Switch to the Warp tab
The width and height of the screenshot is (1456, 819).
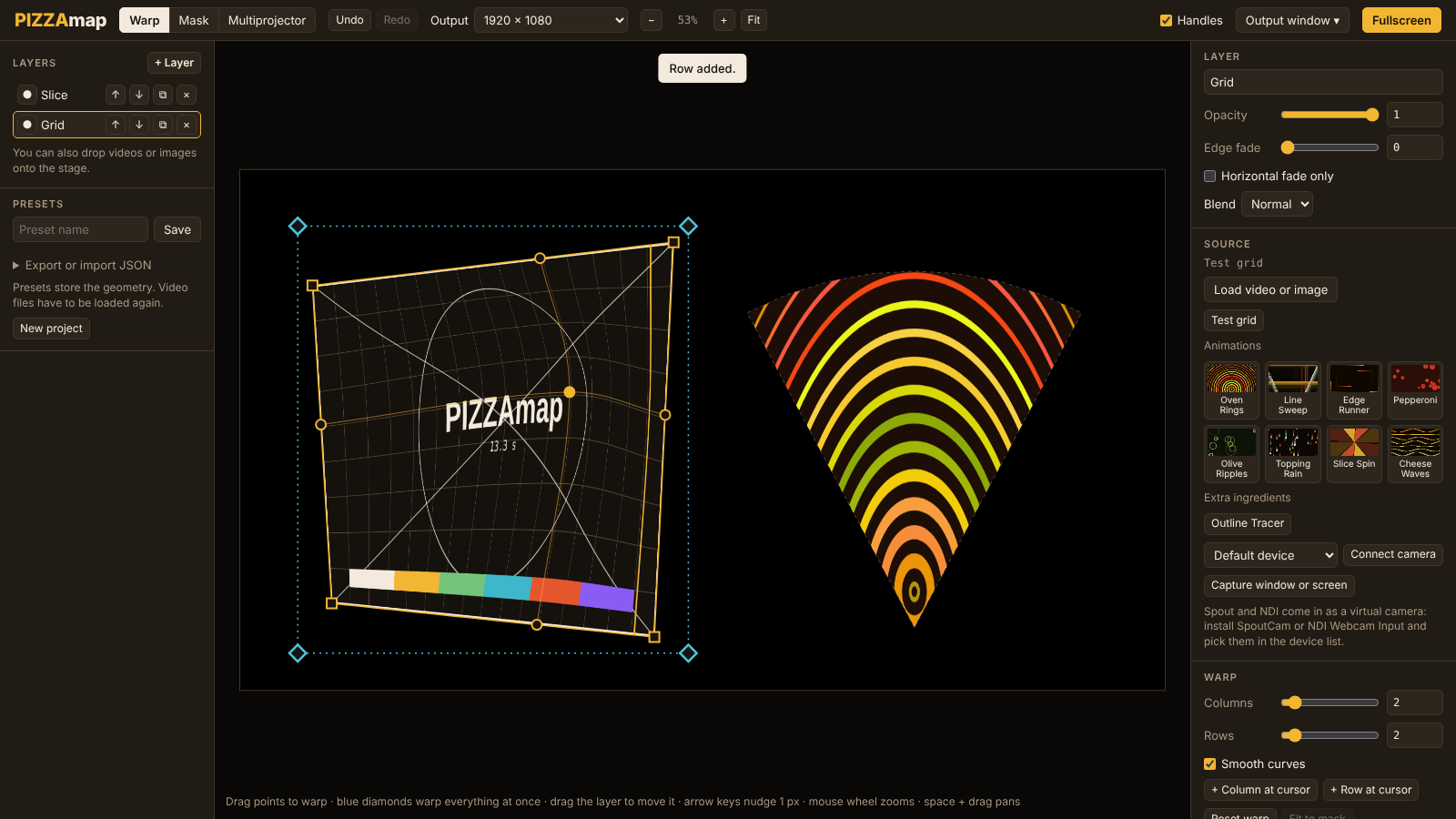coord(145,20)
